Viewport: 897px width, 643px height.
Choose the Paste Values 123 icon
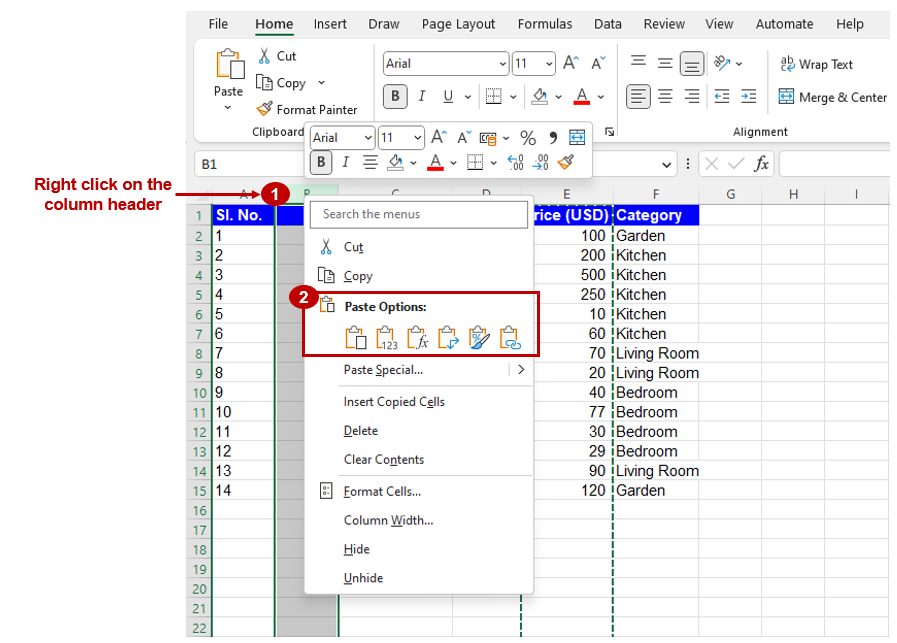tap(387, 338)
